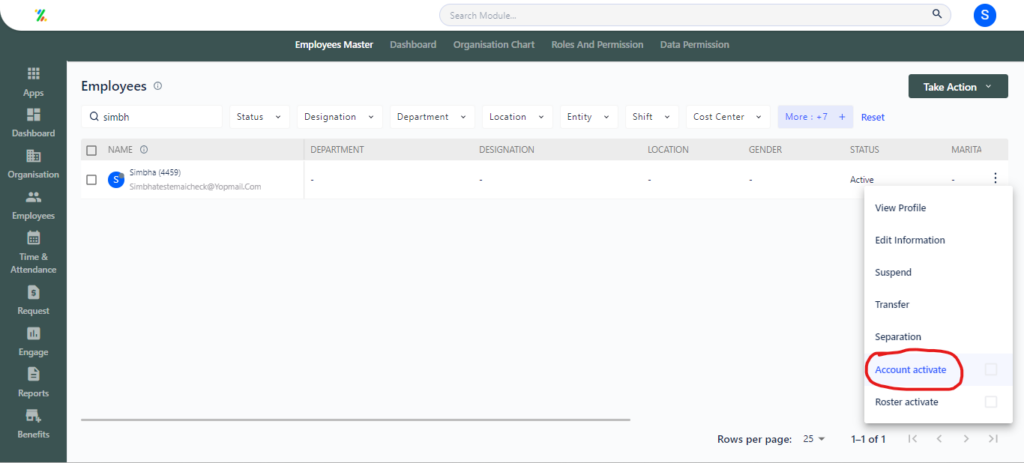Click GENDER column header

(x=765, y=150)
